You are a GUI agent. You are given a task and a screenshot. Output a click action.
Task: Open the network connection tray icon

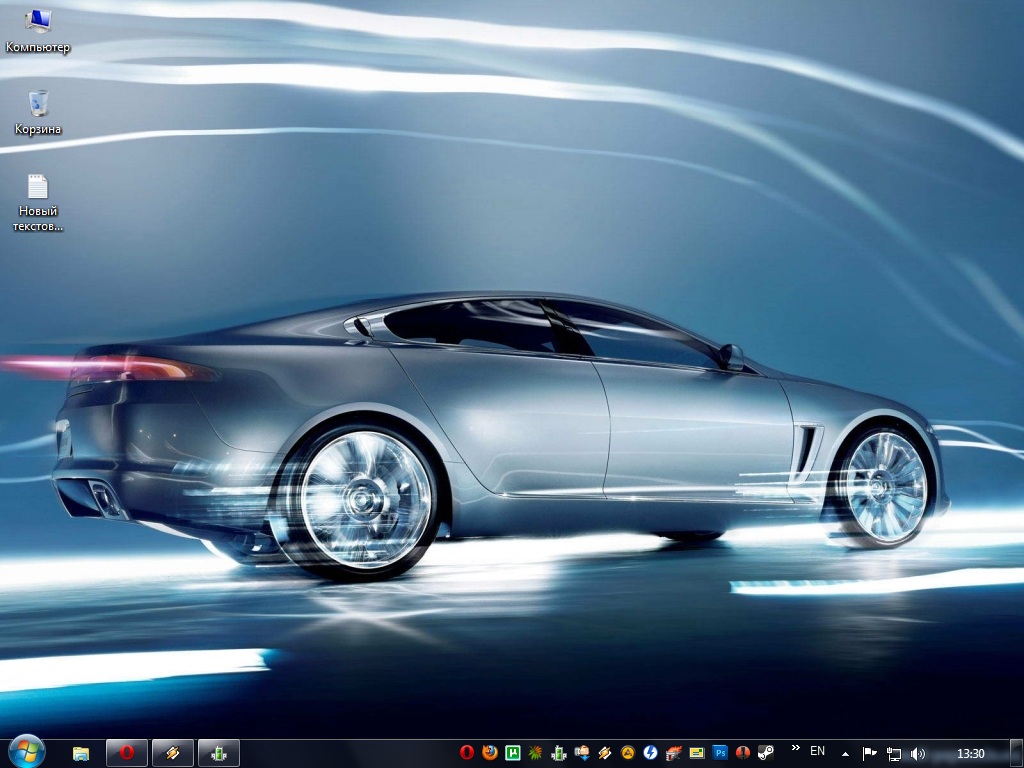pyautogui.click(x=893, y=754)
